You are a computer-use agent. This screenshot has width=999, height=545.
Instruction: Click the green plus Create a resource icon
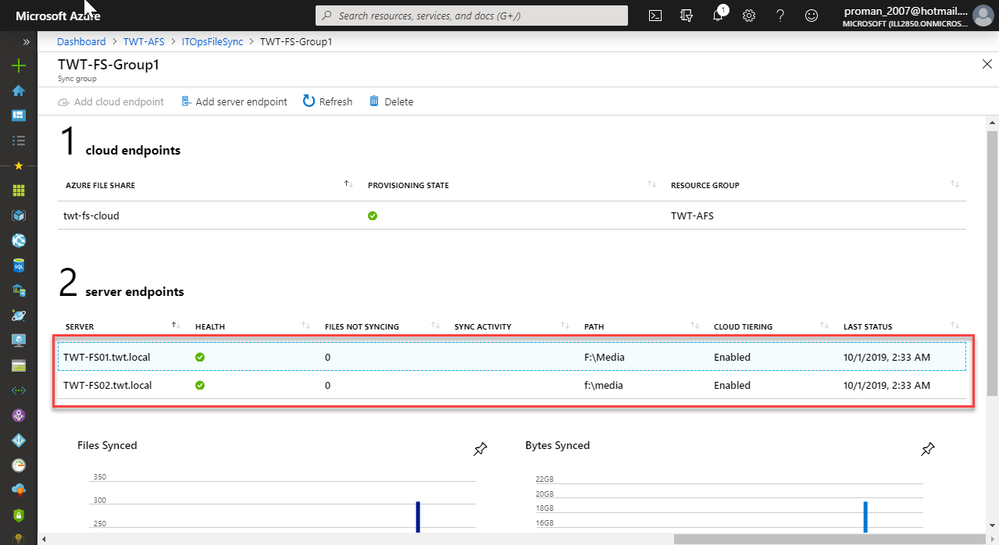pyautogui.click(x=18, y=66)
